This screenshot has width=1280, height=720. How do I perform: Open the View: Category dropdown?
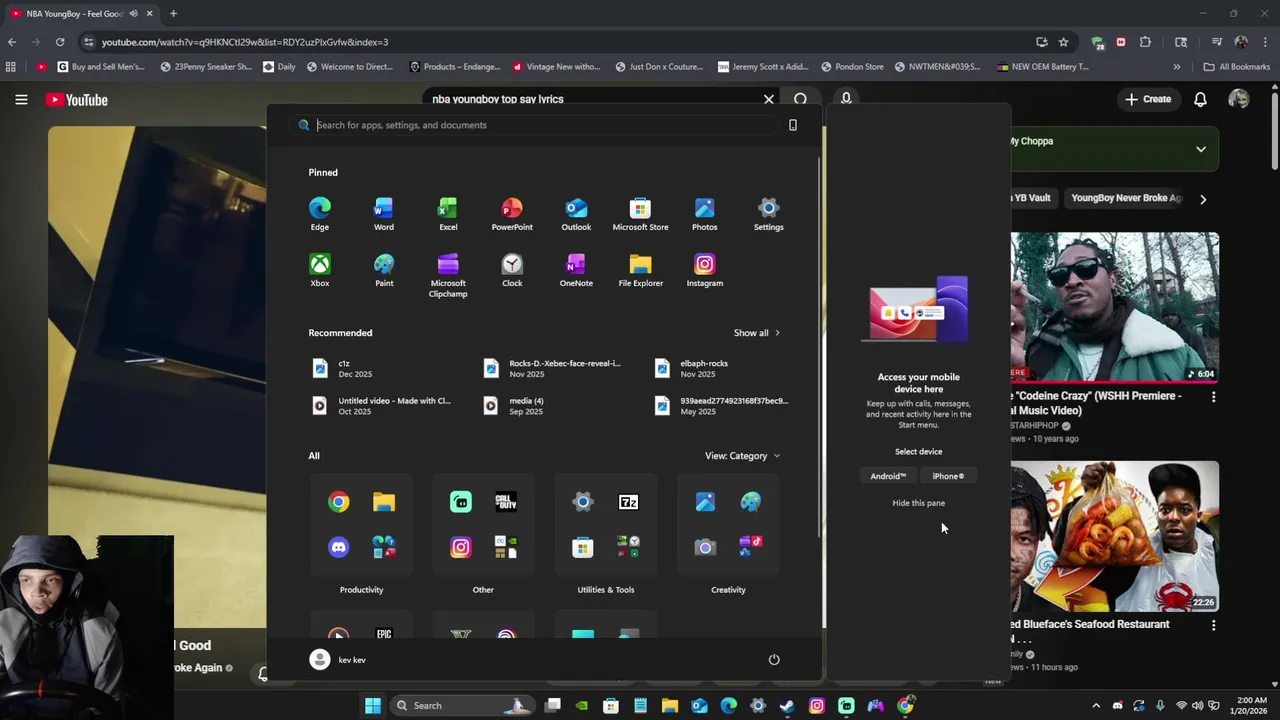742,456
